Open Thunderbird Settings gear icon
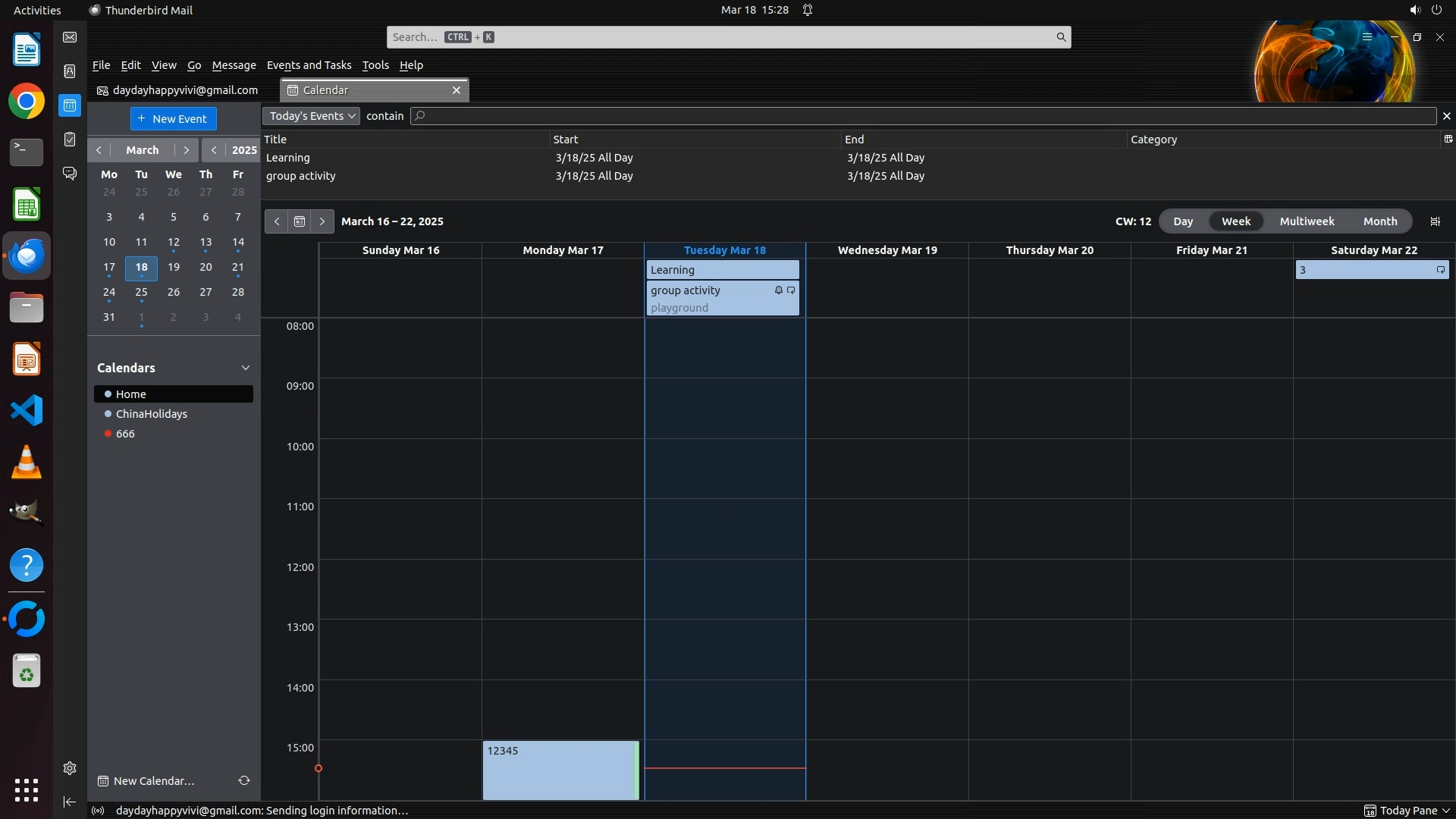This screenshot has width=1456, height=819. click(70, 768)
